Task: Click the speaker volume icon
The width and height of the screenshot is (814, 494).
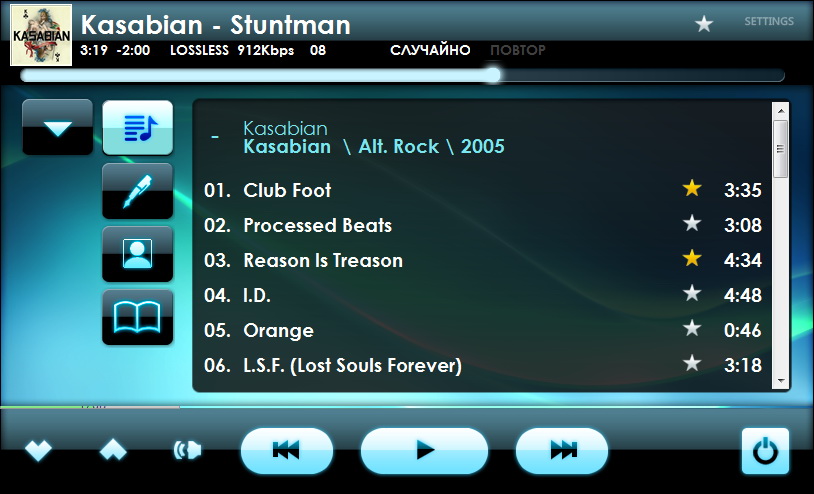Action: pyautogui.click(x=187, y=450)
